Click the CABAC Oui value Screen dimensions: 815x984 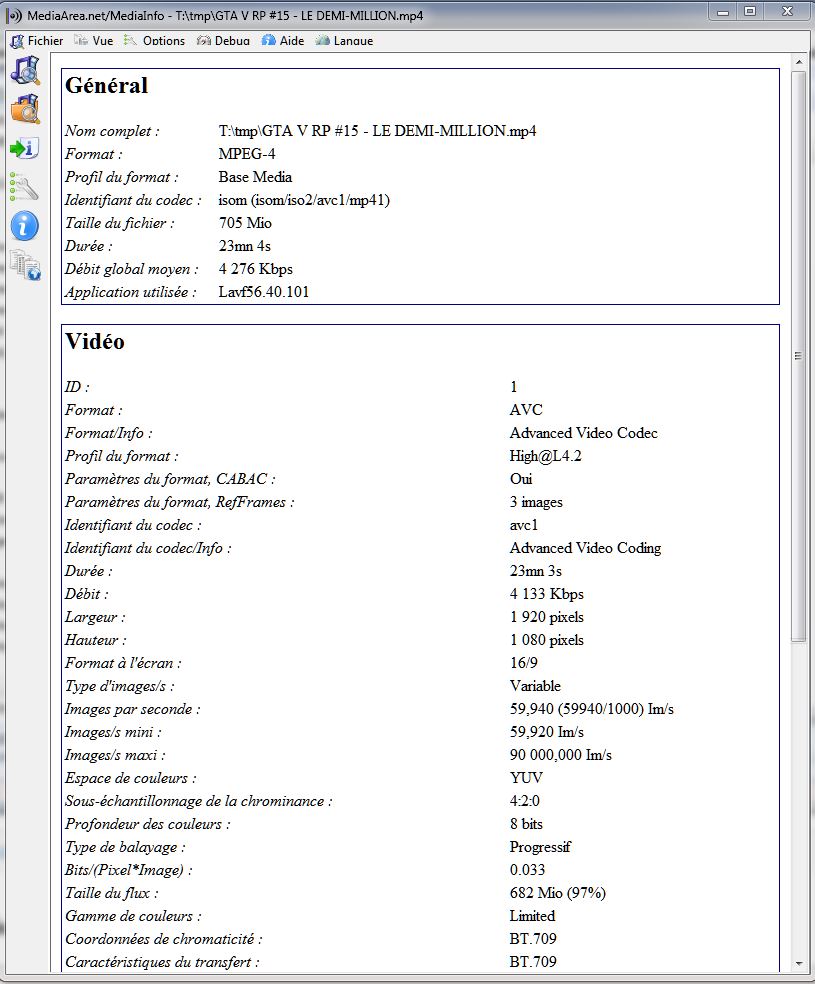coord(521,479)
